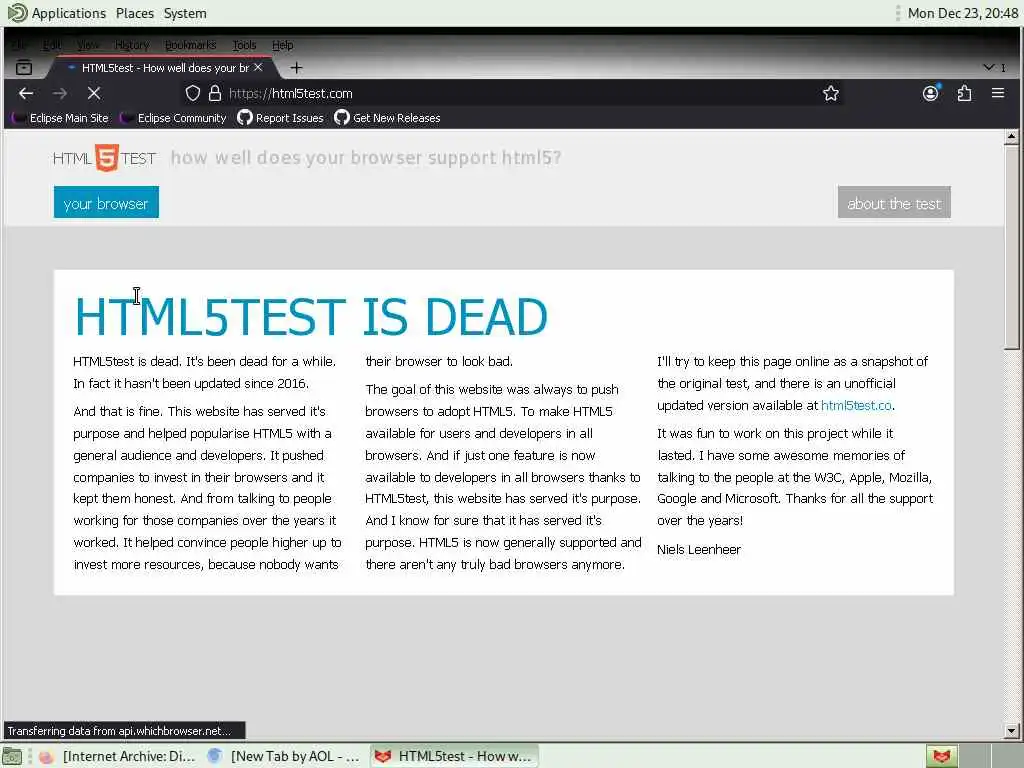Switch to HTML5test taskbar window
This screenshot has width=1024, height=768.
(454, 756)
